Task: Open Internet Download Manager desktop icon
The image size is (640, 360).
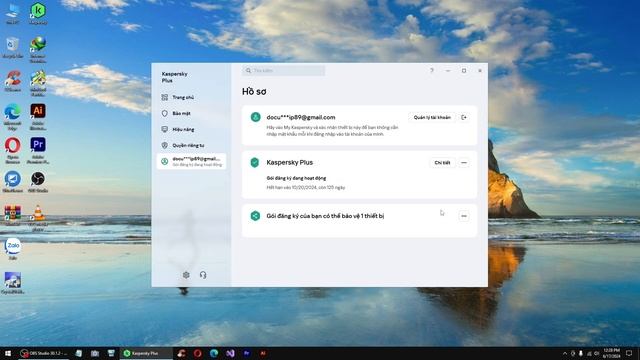Action: [38, 49]
